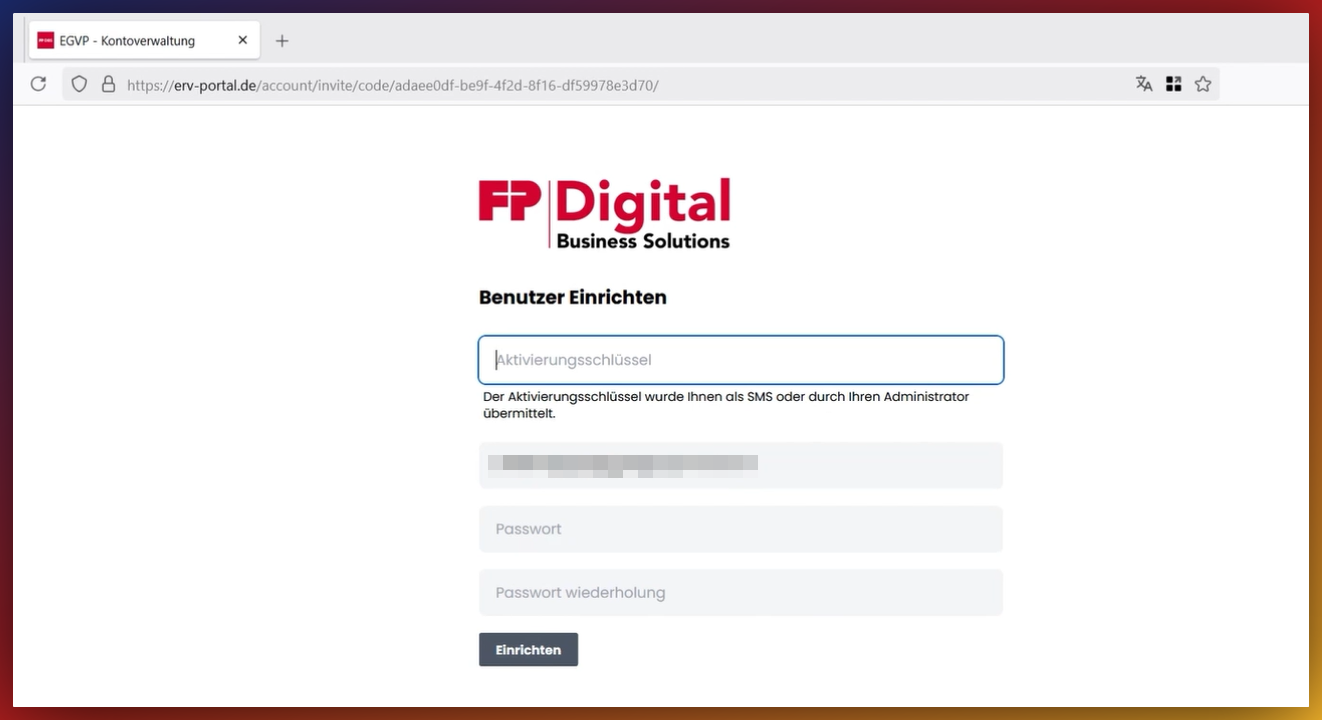Click the shield tracking protection icon
1322x720 pixels.
click(80, 85)
